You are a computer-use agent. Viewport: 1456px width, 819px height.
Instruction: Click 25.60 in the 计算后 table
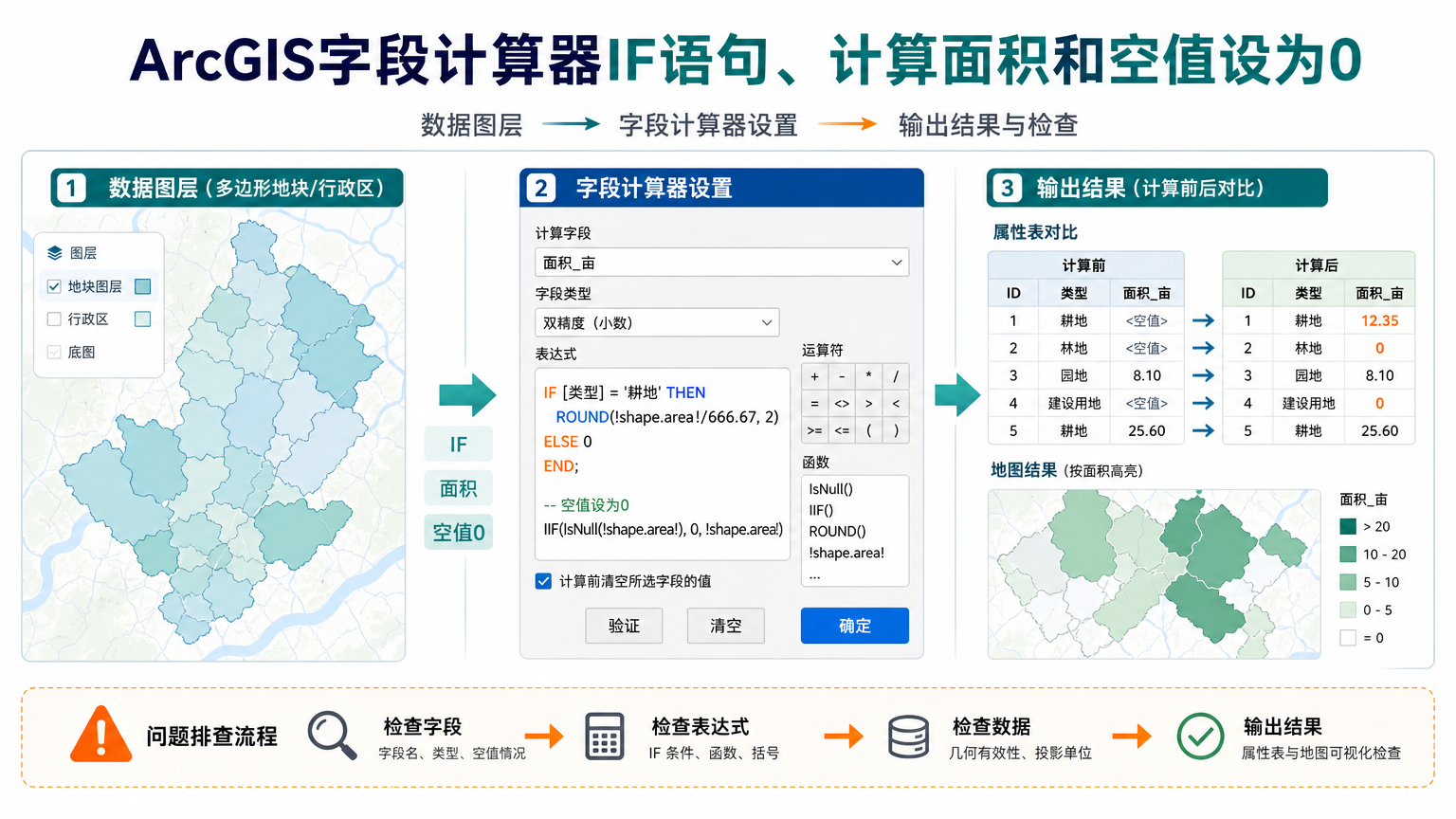(1379, 430)
